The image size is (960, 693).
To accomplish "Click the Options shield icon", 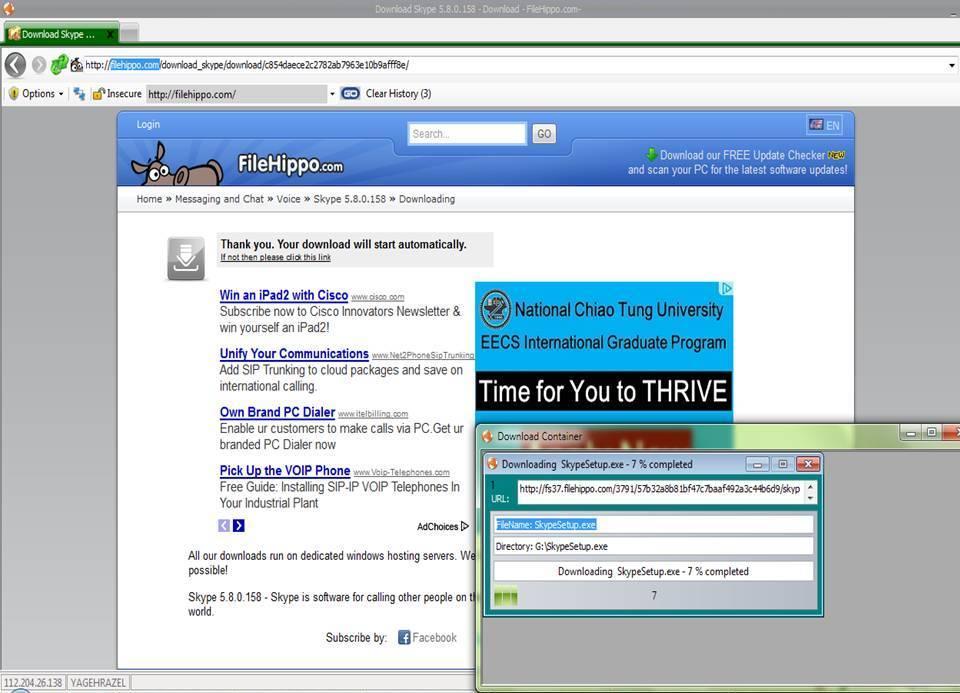I will click(13, 94).
